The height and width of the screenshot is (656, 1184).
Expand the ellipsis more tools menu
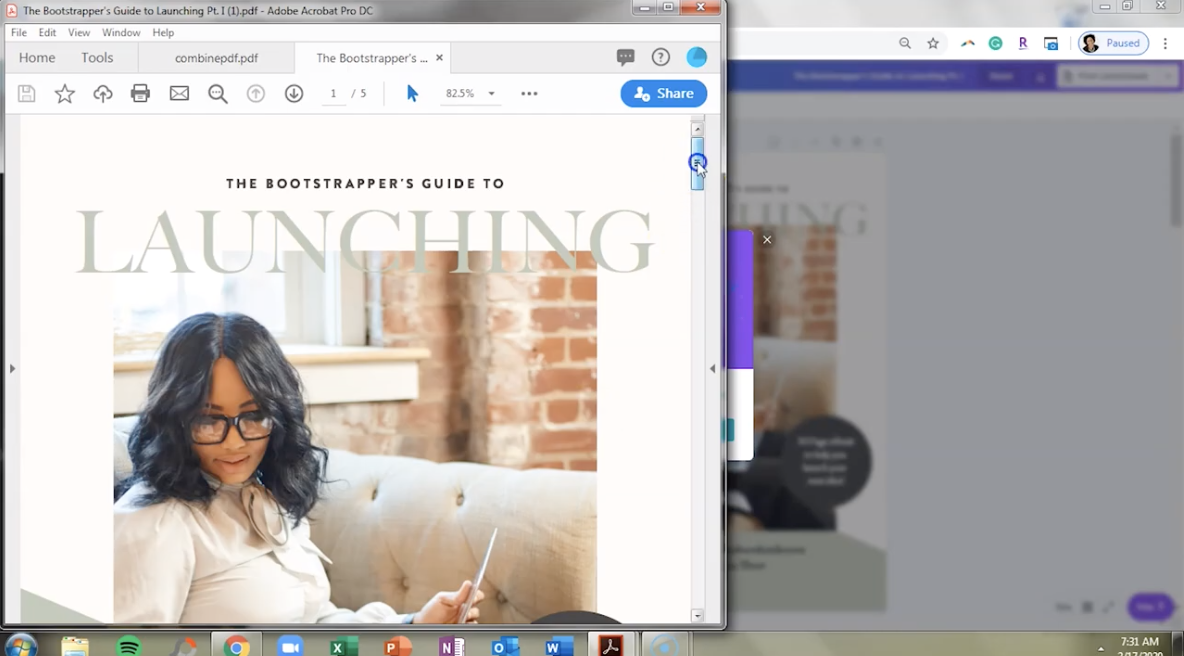(x=528, y=93)
